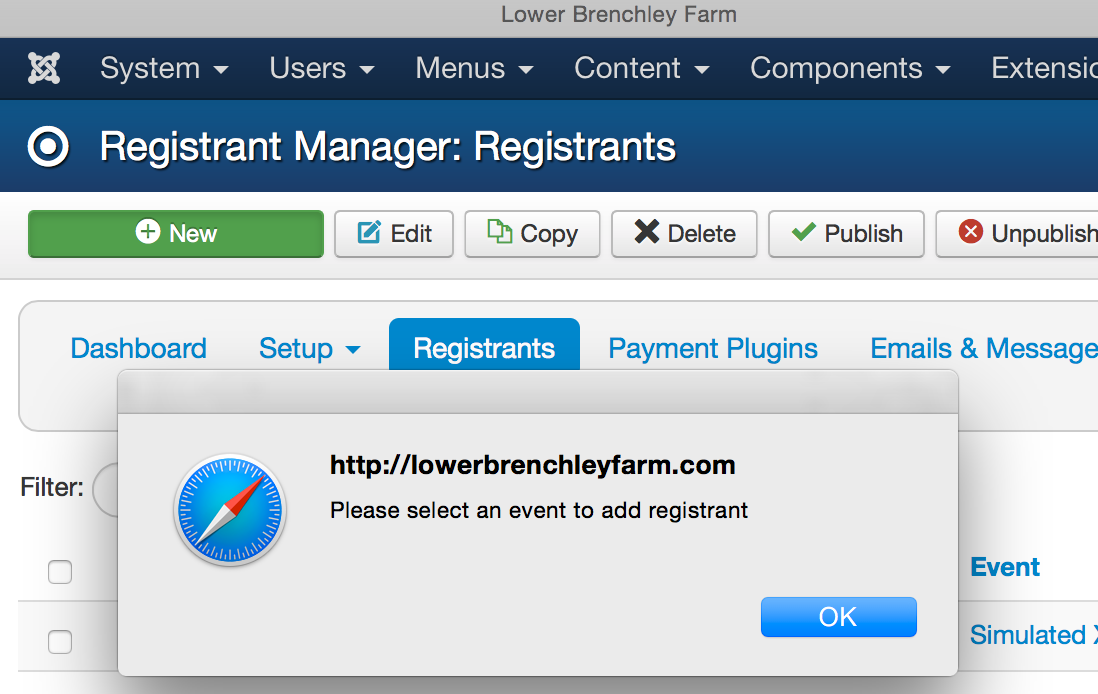Click the Joomla logo icon
Viewport: 1098px width, 694px height.
pos(44,69)
